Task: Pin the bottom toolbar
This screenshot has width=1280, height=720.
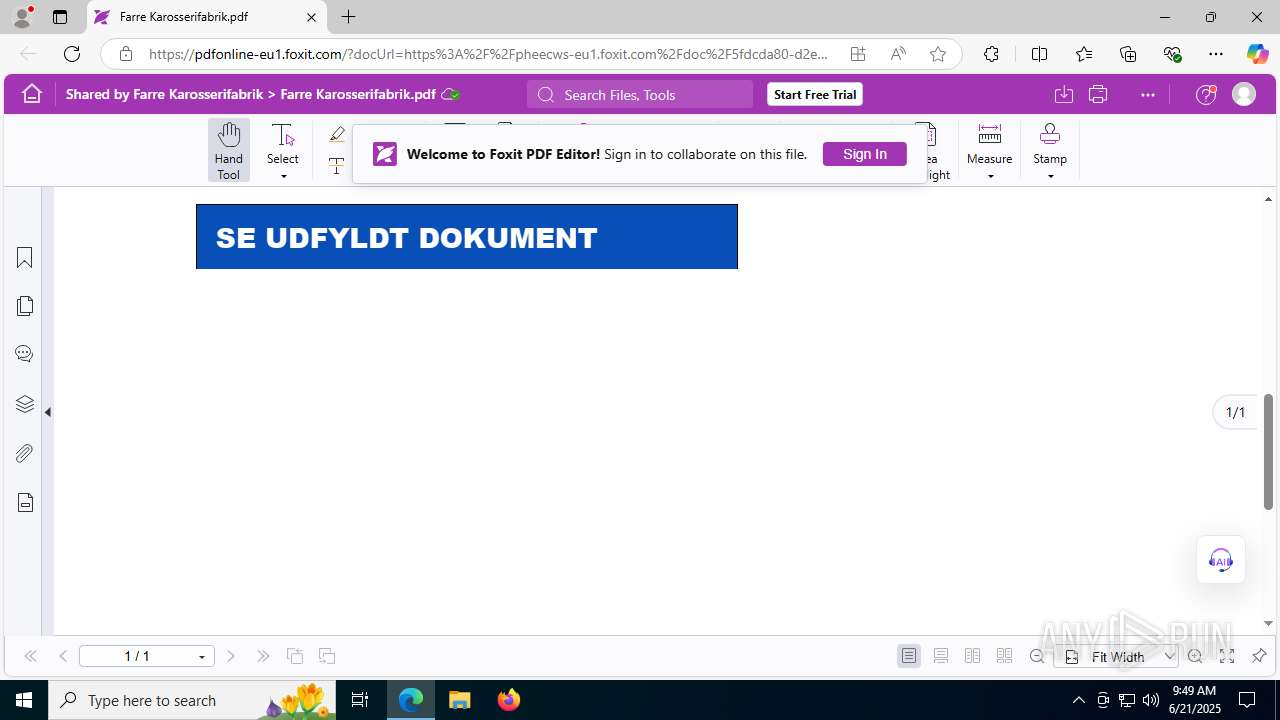Action: point(1259,656)
